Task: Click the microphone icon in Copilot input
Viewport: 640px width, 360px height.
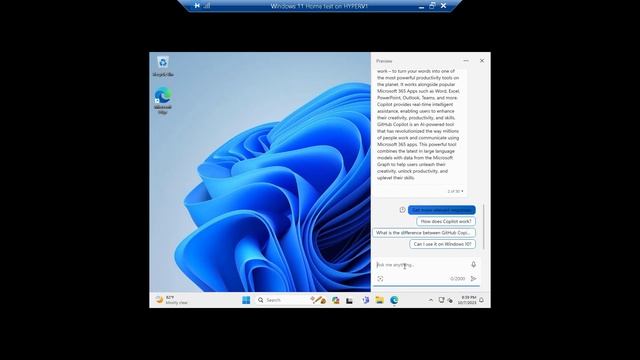Action: point(473,264)
